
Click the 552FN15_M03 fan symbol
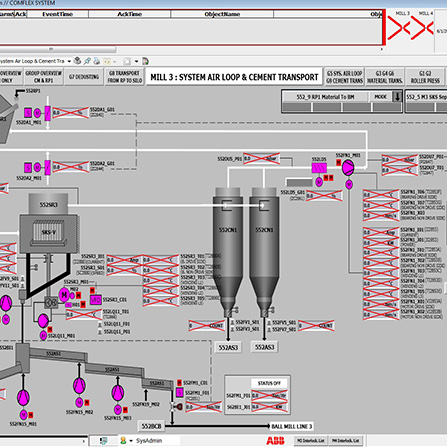coord(118,393)
